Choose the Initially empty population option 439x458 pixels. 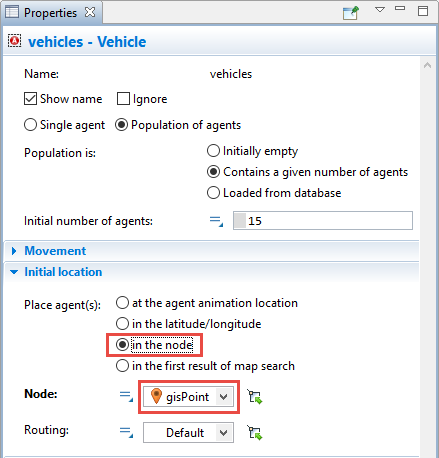tap(213, 151)
